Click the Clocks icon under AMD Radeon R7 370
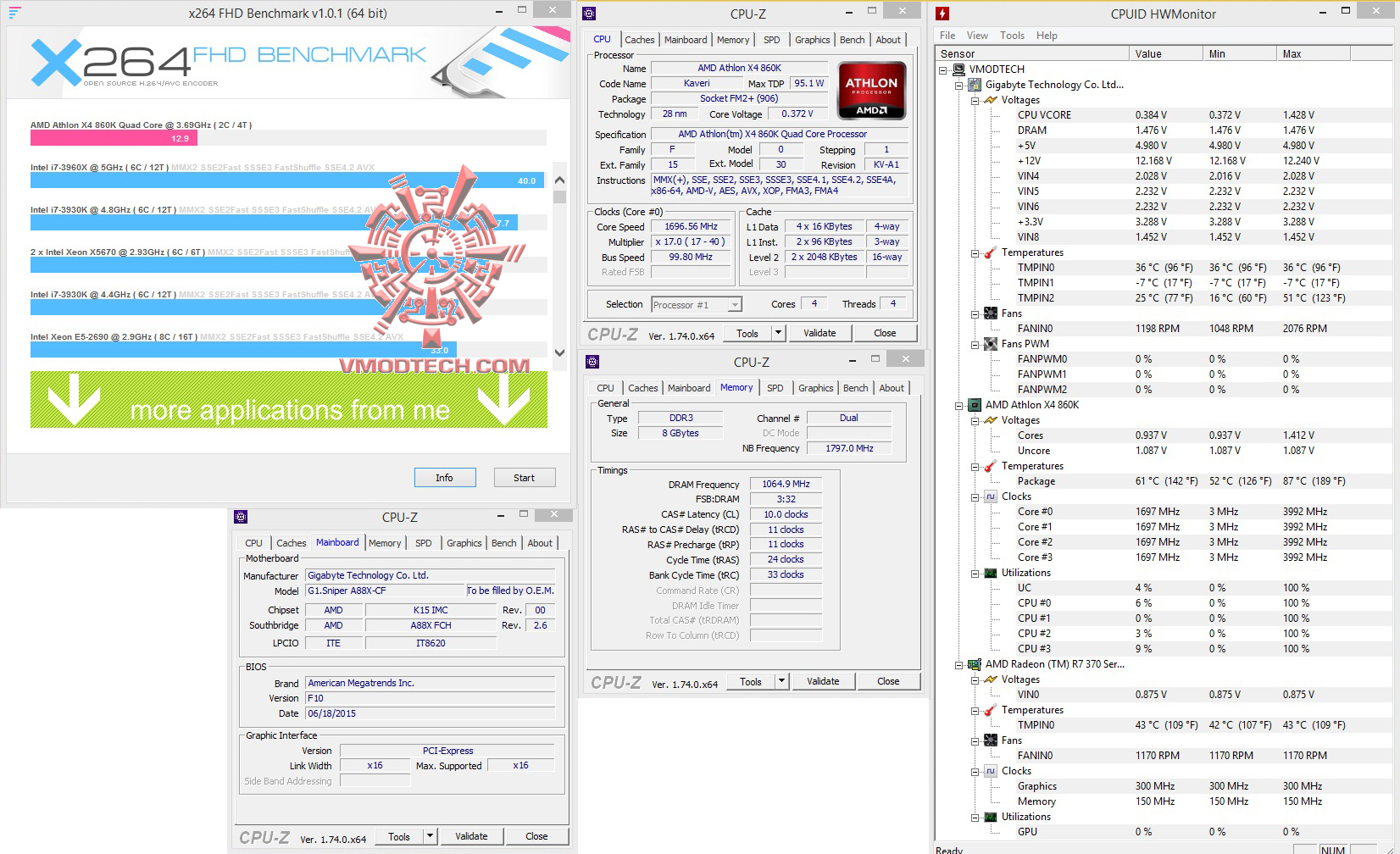The height and width of the screenshot is (854, 1400). click(991, 771)
